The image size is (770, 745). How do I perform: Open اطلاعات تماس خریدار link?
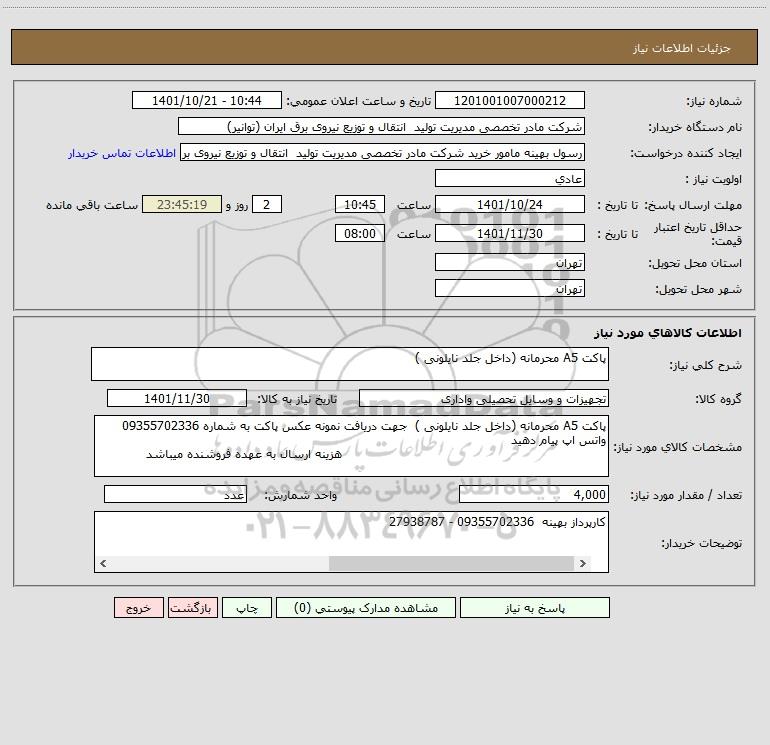(122, 153)
